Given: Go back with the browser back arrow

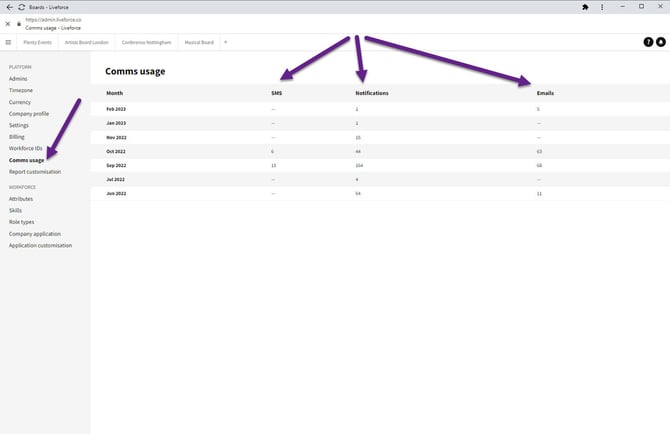Looking at the screenshot, I should 9,7.
